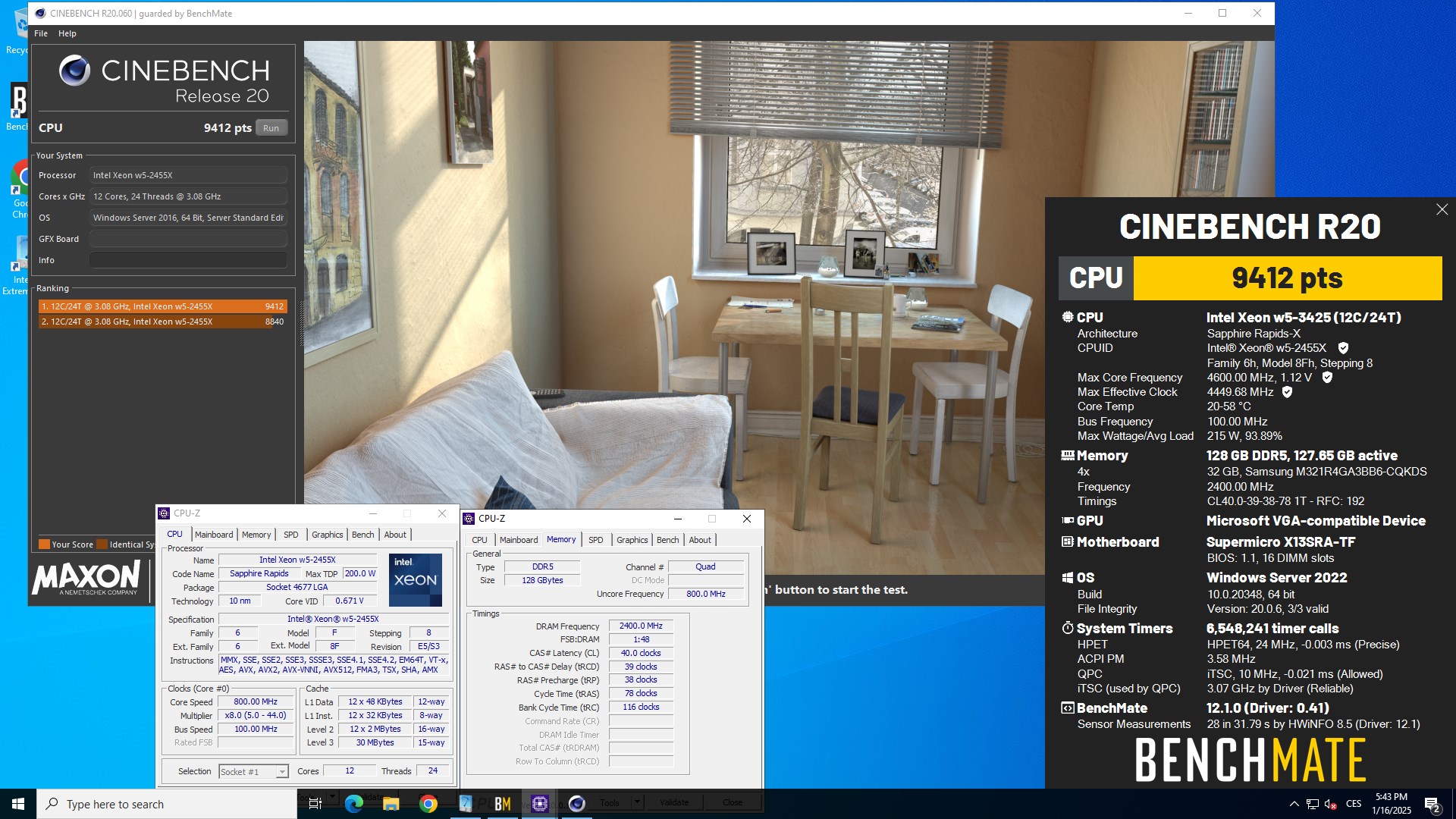Open SPD tab in left CPU-Z window

[291, 535]
